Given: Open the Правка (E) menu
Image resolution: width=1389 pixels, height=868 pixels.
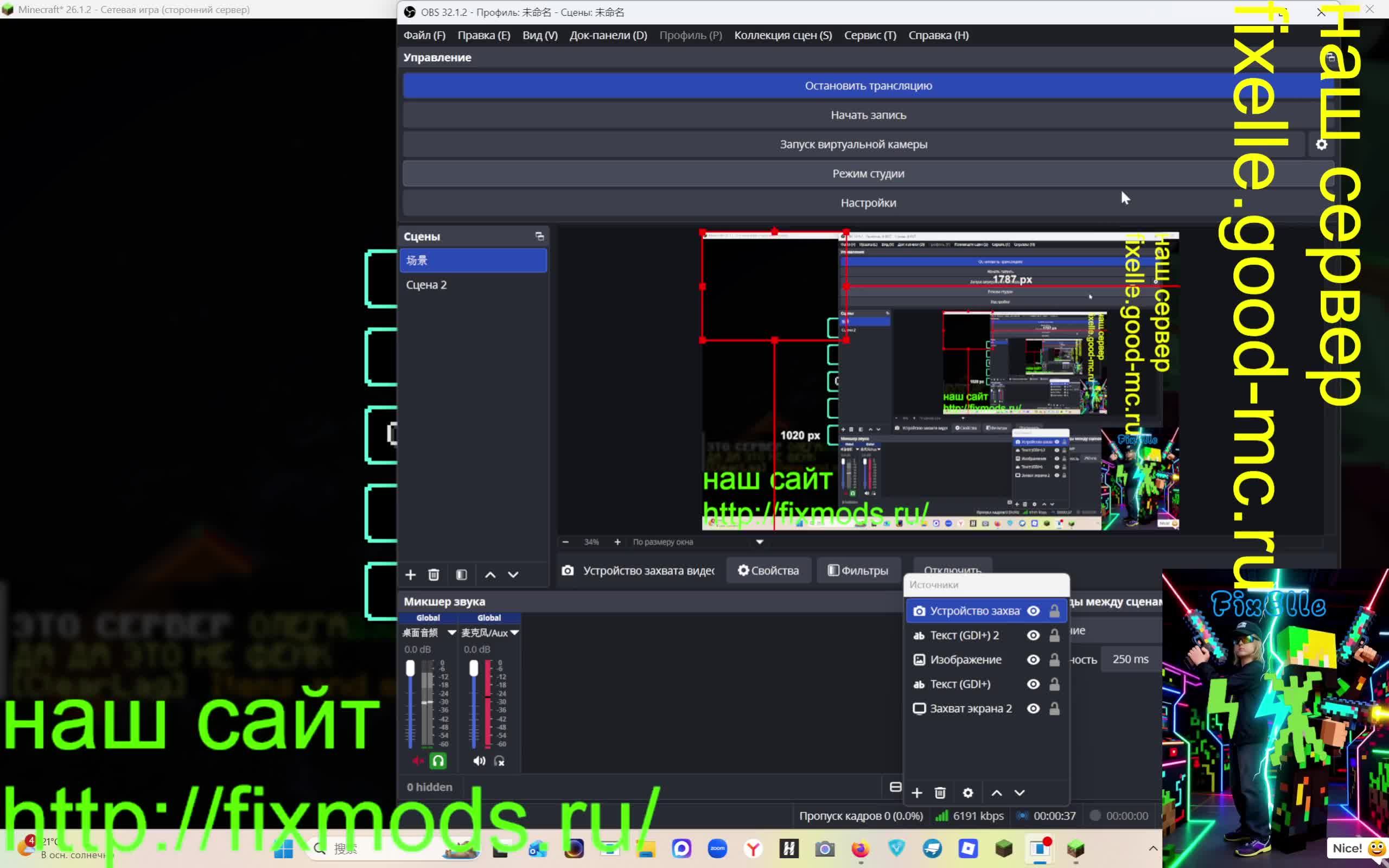Looking at the screenshot, I should 484,36.
